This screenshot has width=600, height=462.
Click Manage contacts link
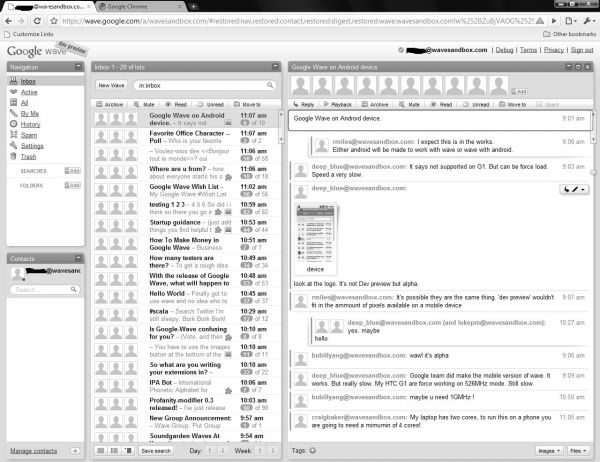34,451
